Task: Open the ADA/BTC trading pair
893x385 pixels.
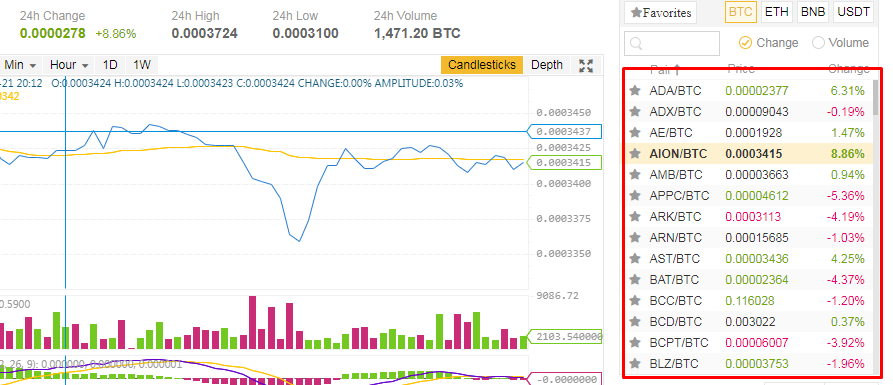Action: 748,90
